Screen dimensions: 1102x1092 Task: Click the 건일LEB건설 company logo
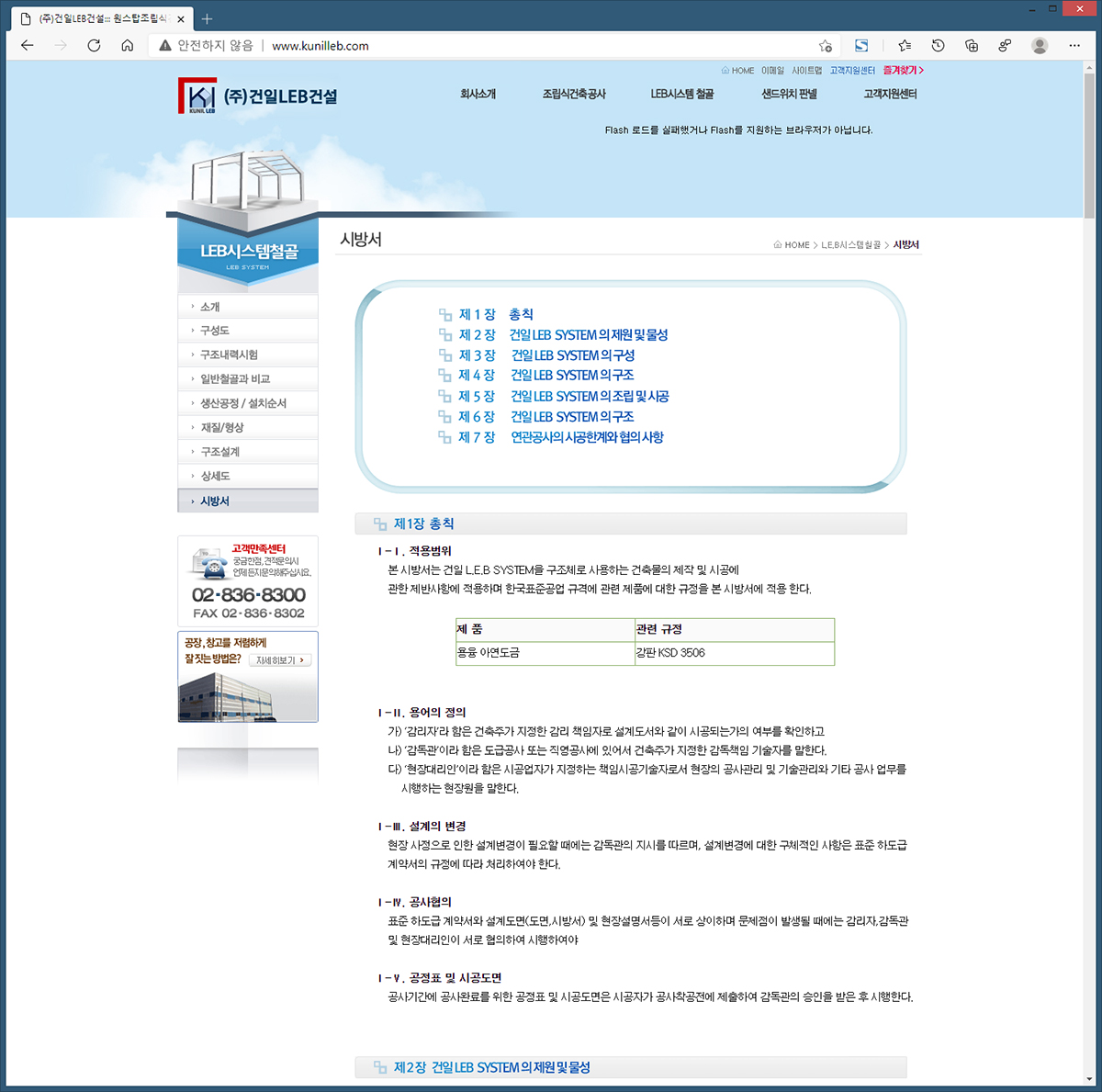tap(257, 96)
